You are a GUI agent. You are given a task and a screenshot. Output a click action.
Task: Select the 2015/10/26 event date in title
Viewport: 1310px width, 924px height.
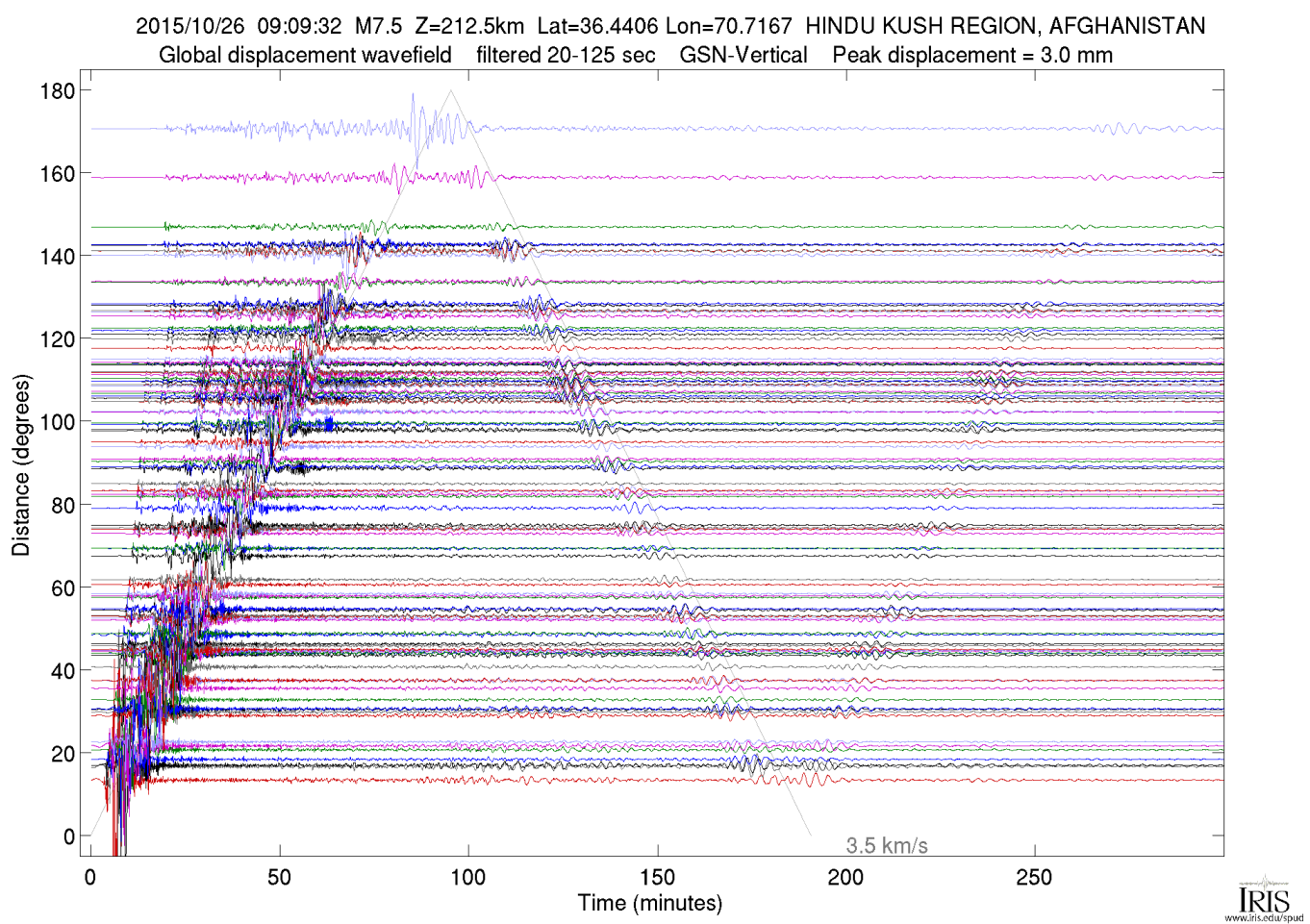[189, 26]
